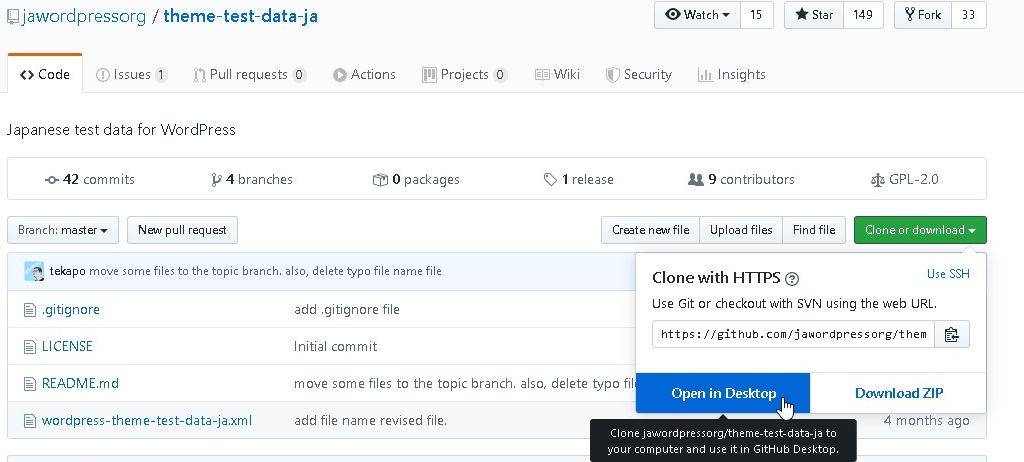The width and height of the screenshot is (1024, 462).
Task: Open wordpress-theme-test-data-ja.xml file
Action: click(x=146, y=420)
